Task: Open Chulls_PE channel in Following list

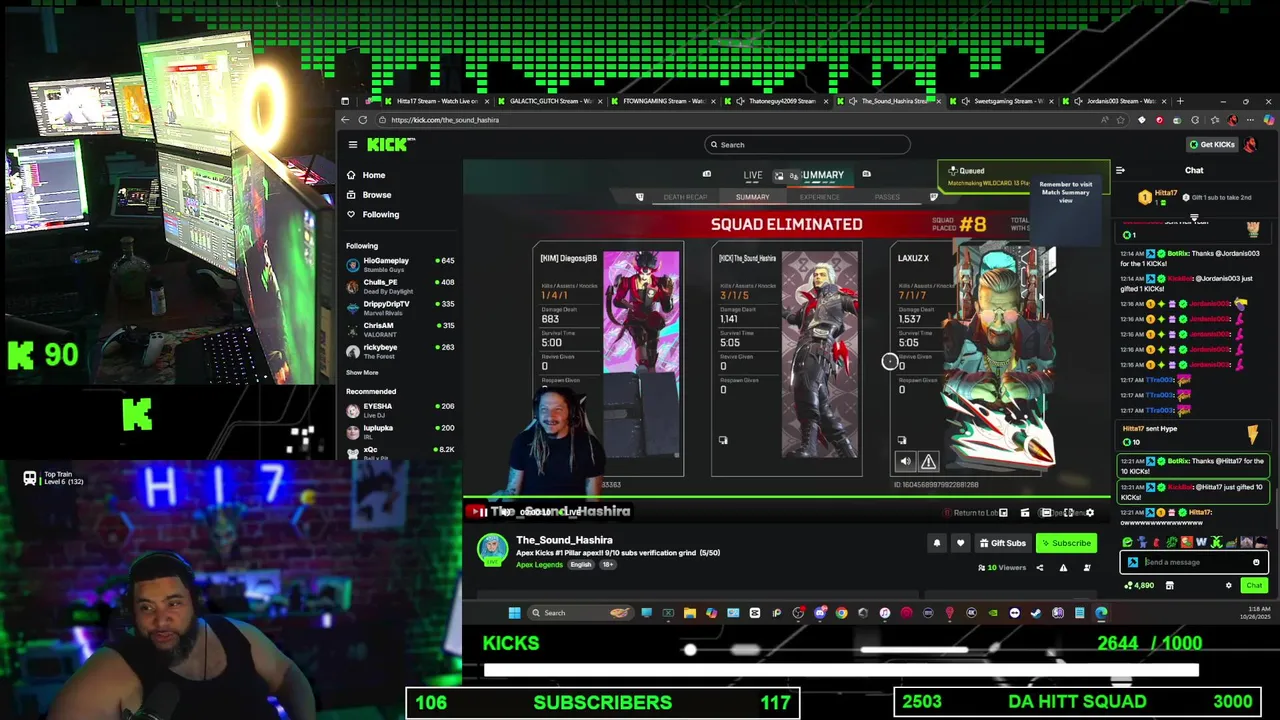Action: pos(400,286)
